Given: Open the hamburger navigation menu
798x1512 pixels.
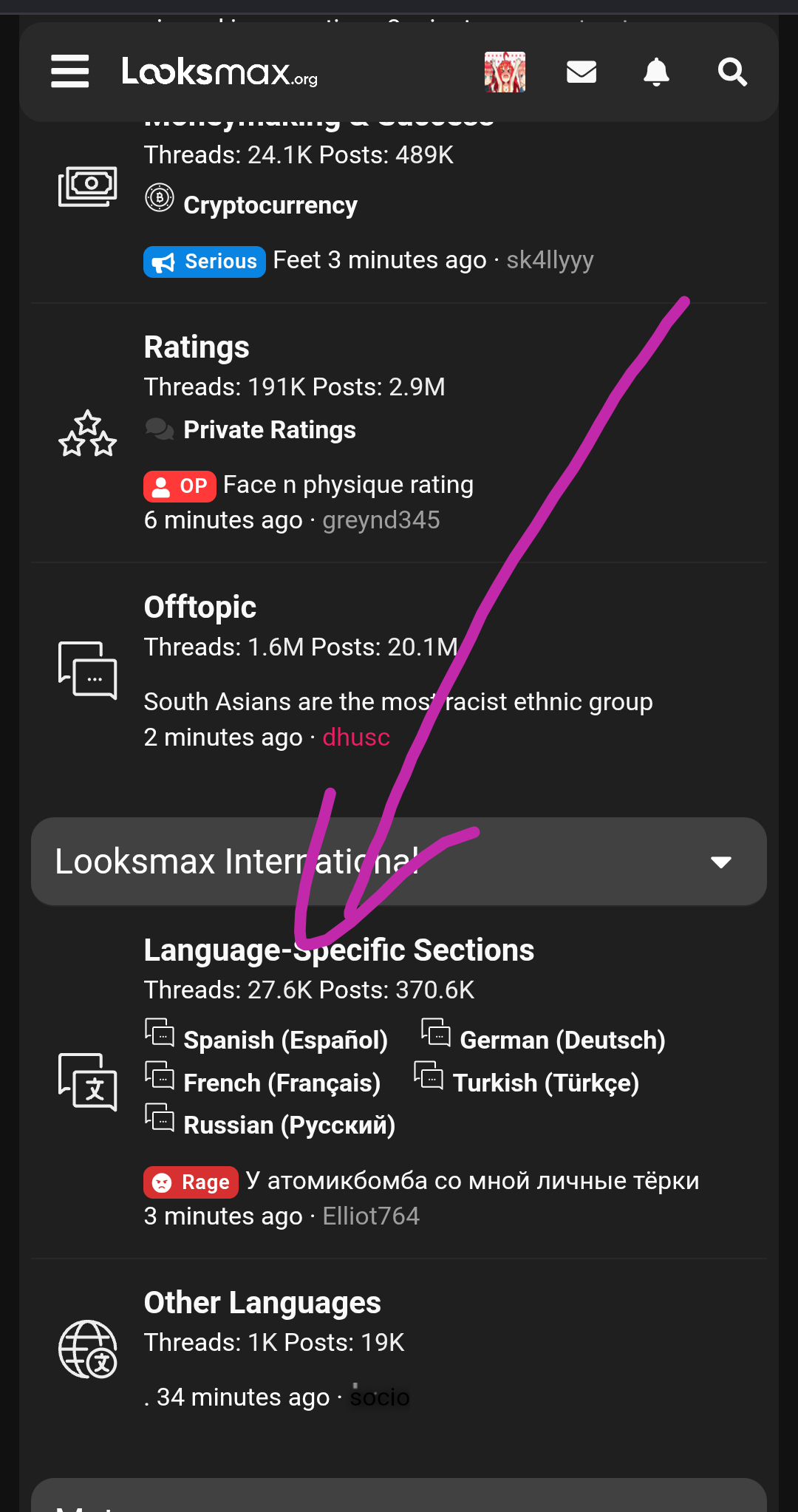Looking at the screenshot, I should 70,72.
